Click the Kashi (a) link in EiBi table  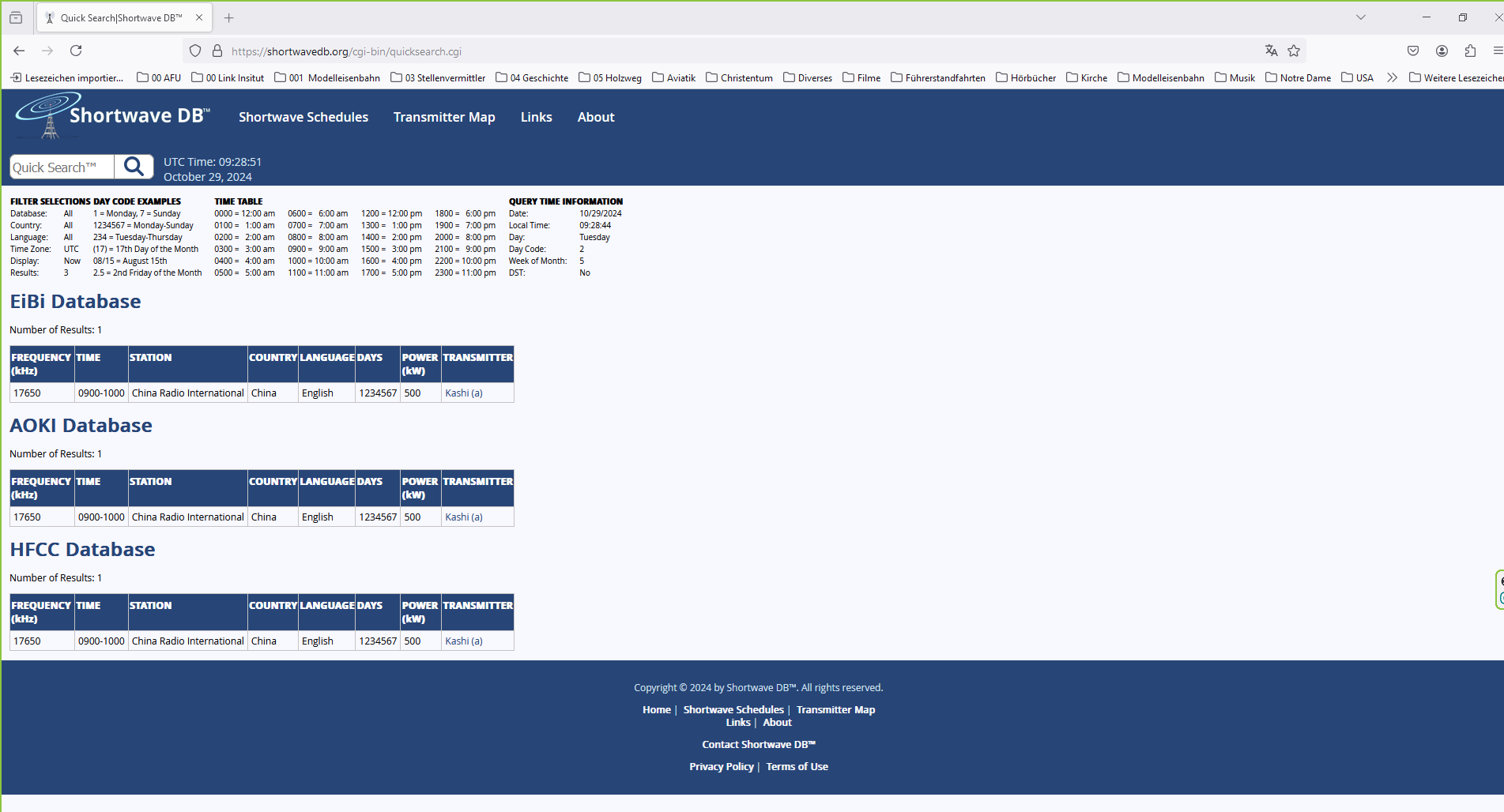[x=463, y=393]
